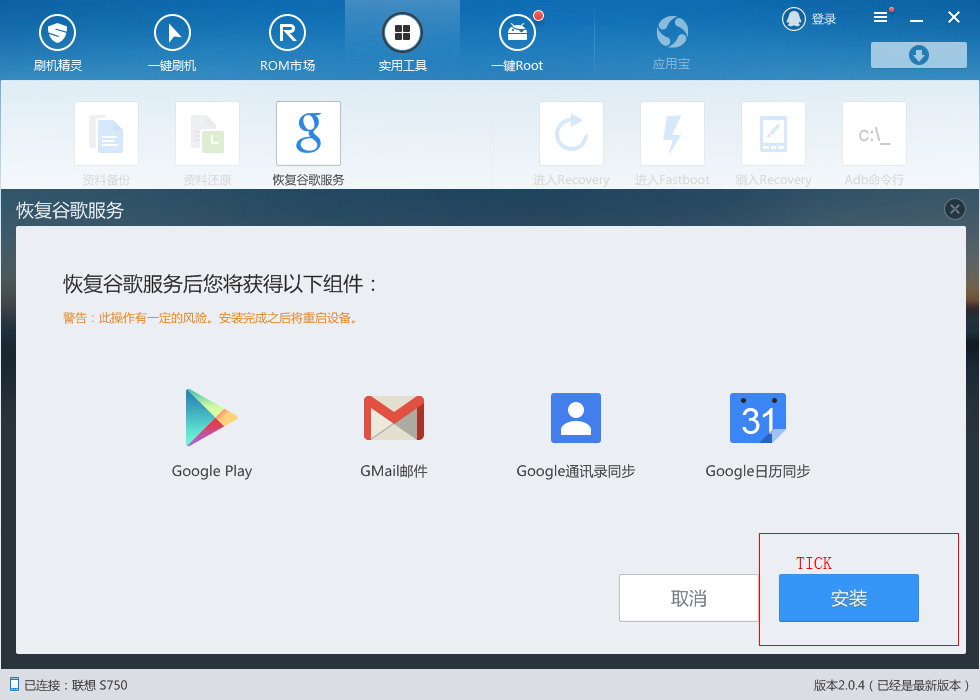The height and width of the screenshot is (700, 980).
Task: Open the 资料备份 backup tool
Action: coord(106,134)
